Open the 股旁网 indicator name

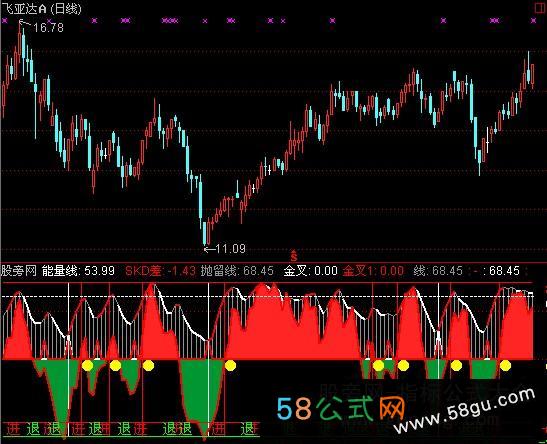point(19,271)
